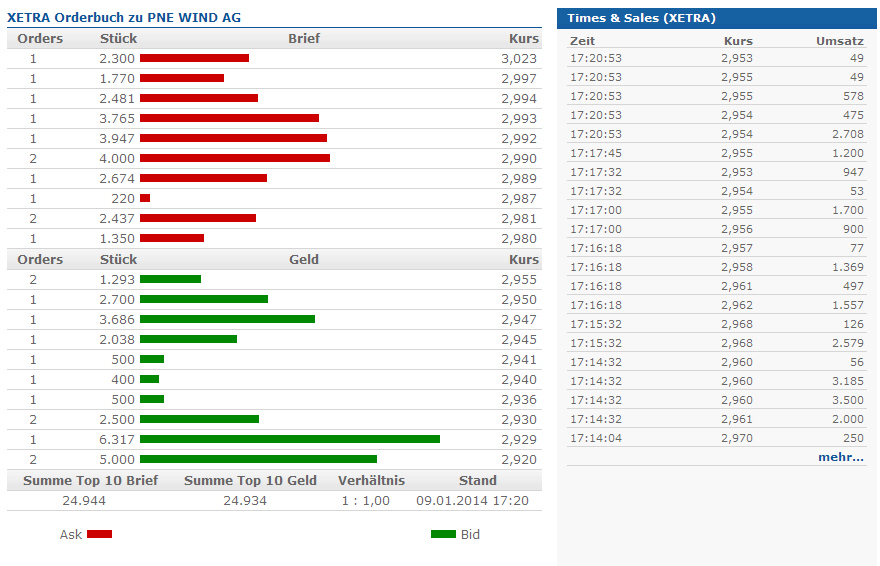Click the timestamp '09.01.2014 17:20'
The height and width of the screenshot is (566, 880).
click(x=472, y=500)
